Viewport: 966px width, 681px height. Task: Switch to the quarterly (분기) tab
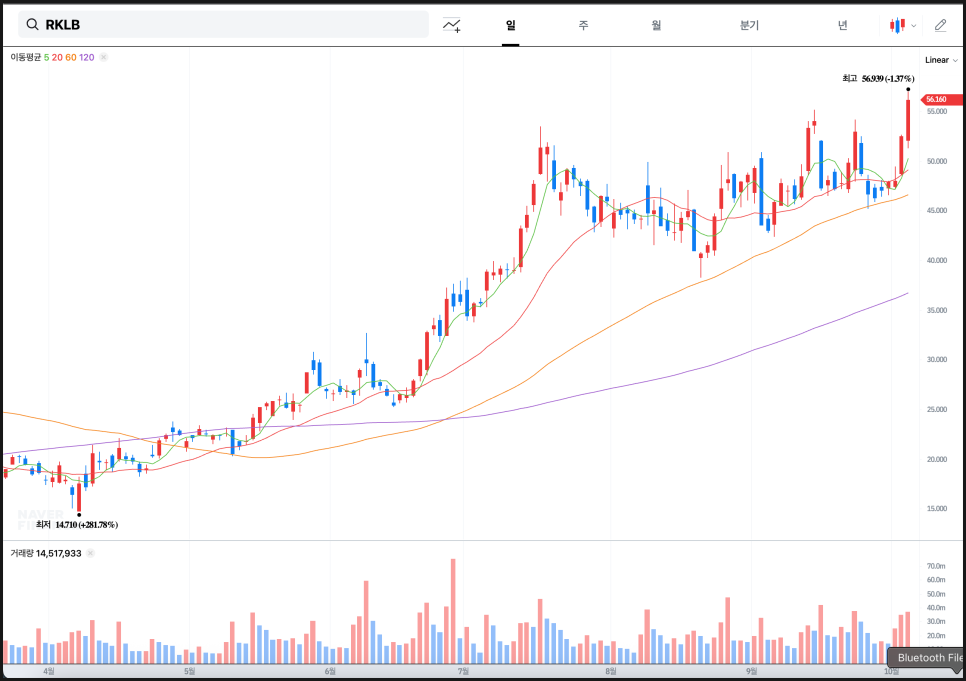pos(749,25)
